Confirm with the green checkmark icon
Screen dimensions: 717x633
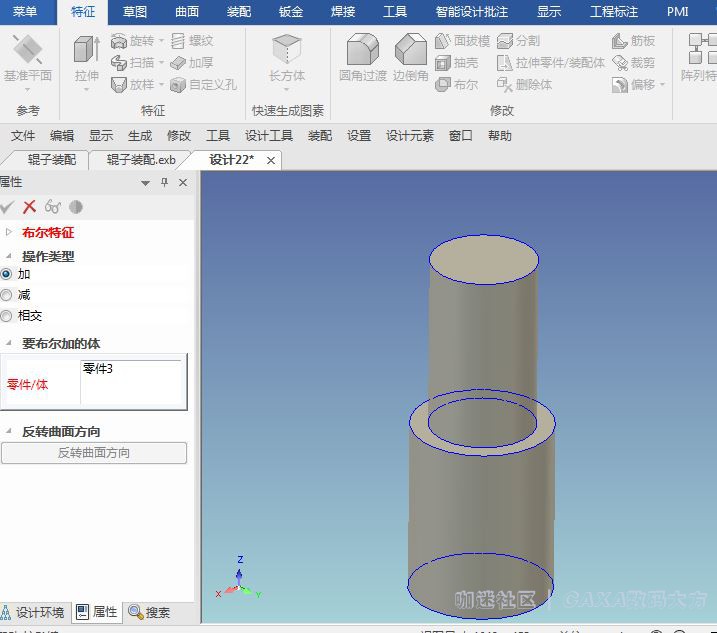pos(7,207)
